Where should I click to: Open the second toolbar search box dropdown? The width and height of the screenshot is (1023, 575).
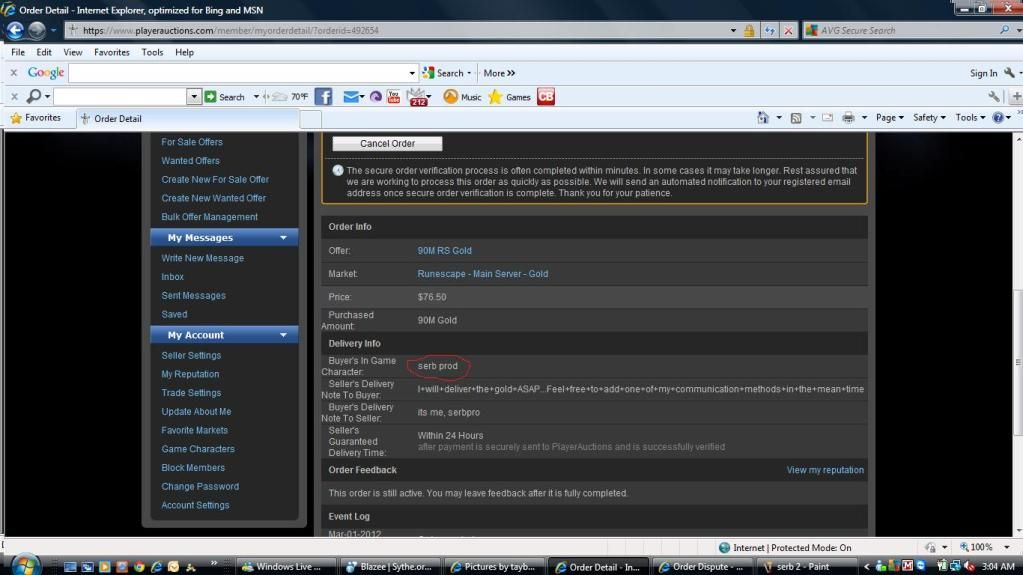pos(194,97)
